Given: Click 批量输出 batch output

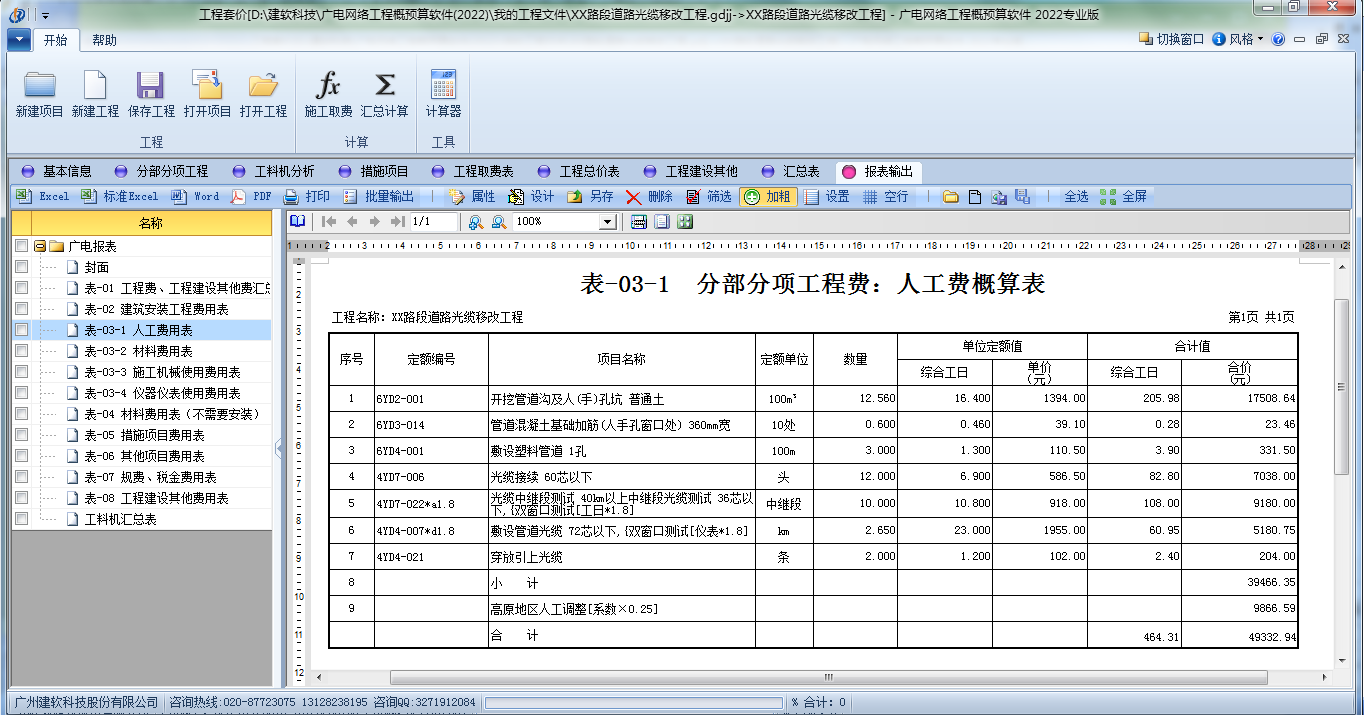Looking at the screenshot, I should [378, 197].
